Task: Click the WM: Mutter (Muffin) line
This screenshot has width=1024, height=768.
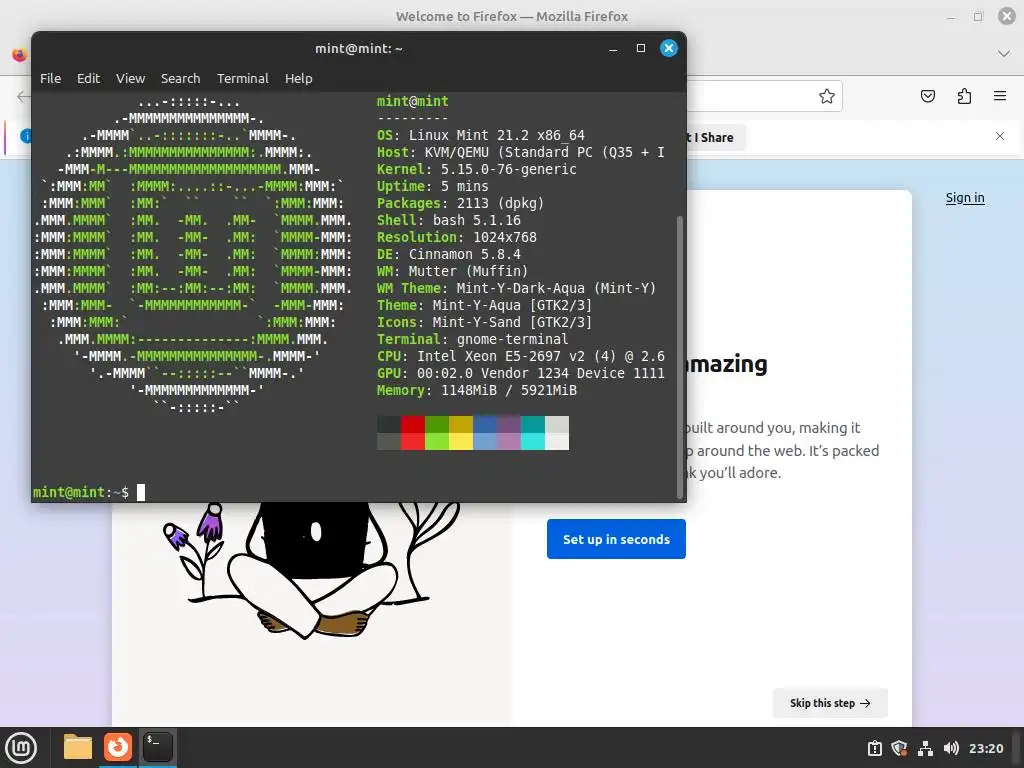Action: pos(452,271)
